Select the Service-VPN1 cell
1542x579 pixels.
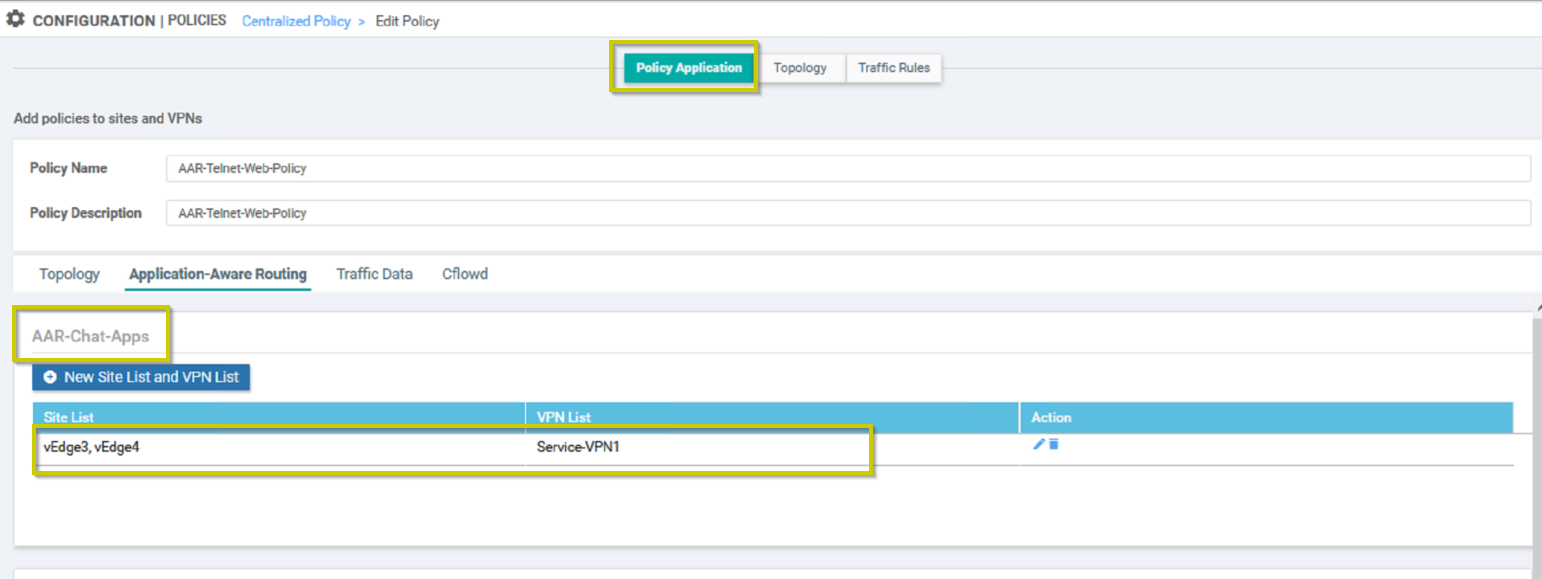772,448
